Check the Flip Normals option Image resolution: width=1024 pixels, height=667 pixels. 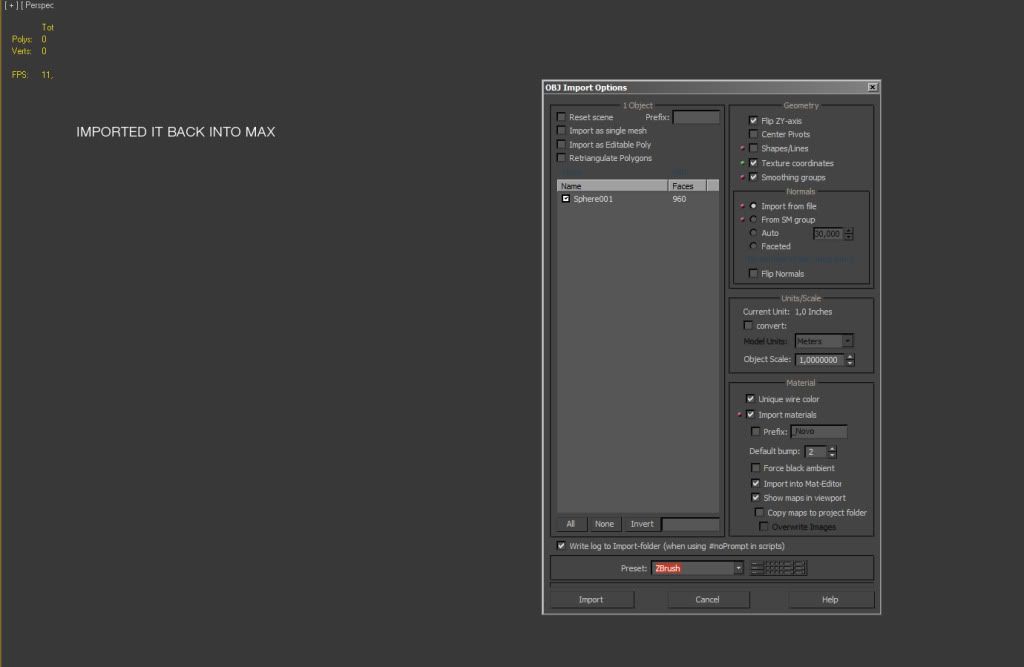[x=753, y=273]
